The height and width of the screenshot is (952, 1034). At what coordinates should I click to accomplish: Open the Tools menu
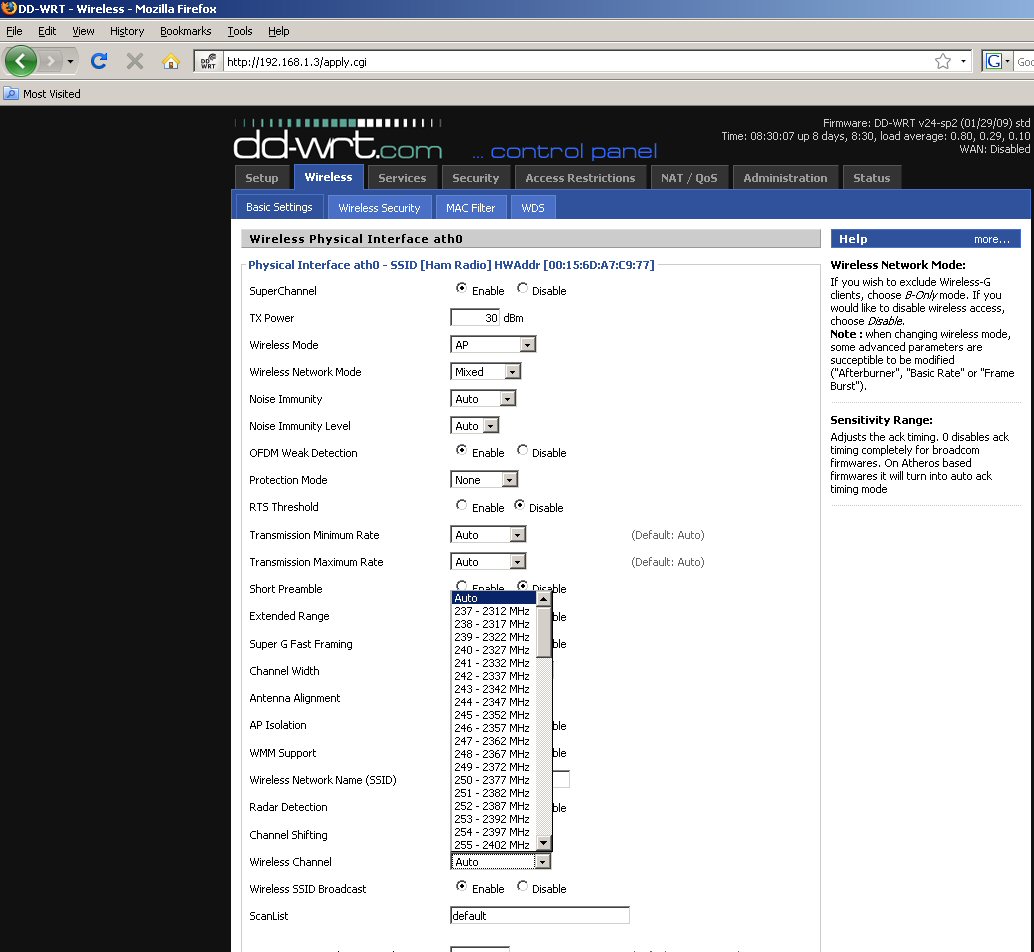[x=239, y=31]
